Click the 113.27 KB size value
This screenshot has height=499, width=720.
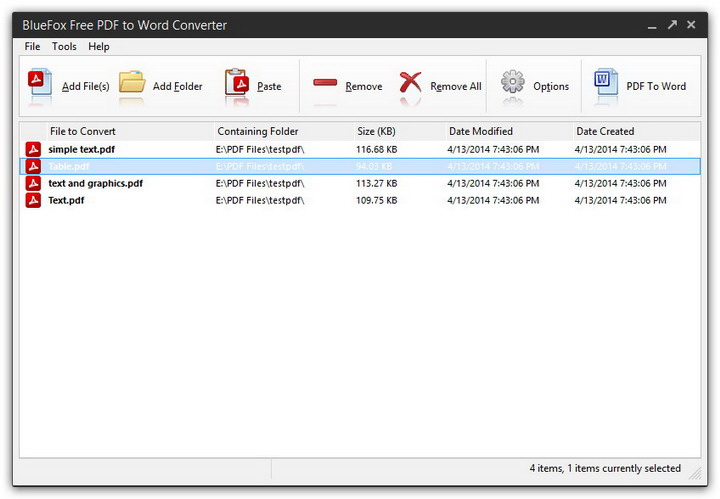point(377,183)
